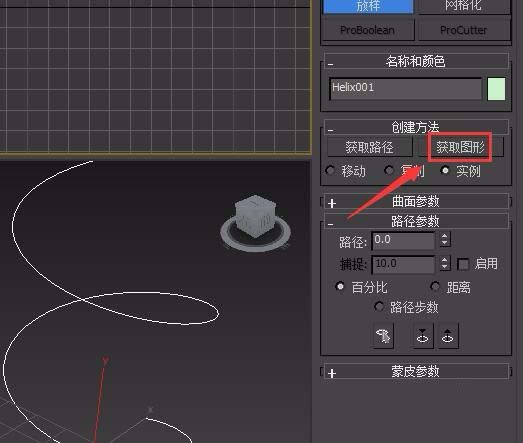523x443 pixels.
Task: Click the 捕捉 value field showing 10.0
Action: tap(403, 265)
